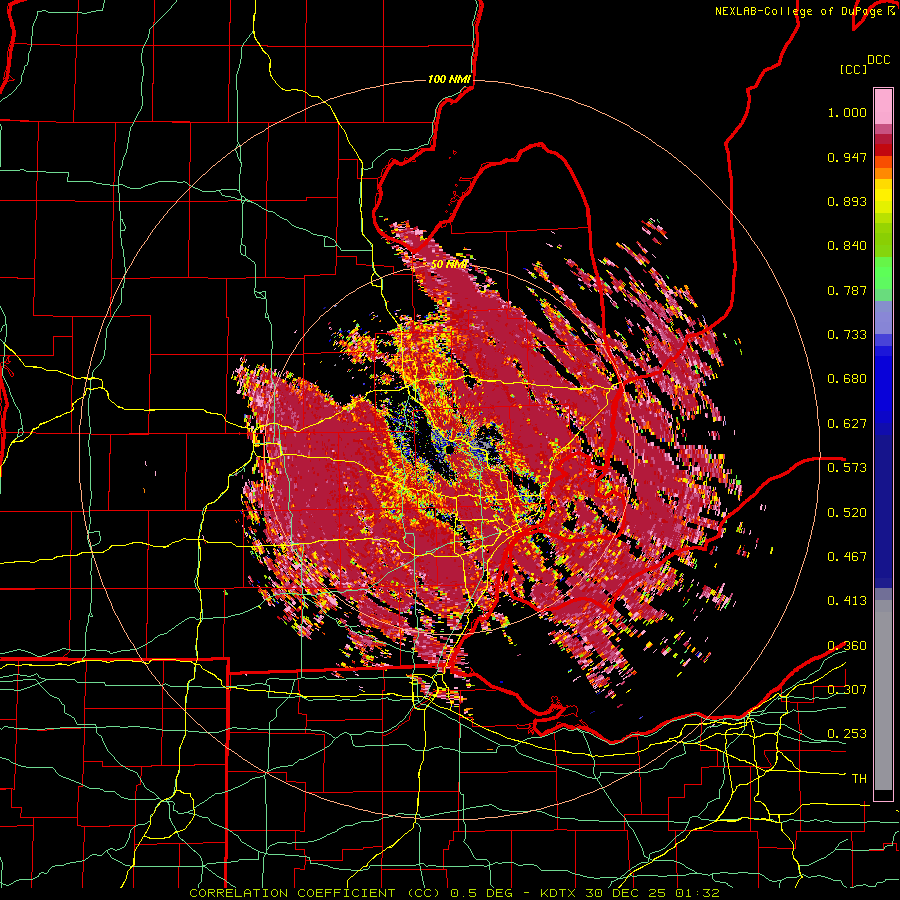Click the 0.520 legend value
The height and width of the screenshot is (900, 900).
coord(847,513)
